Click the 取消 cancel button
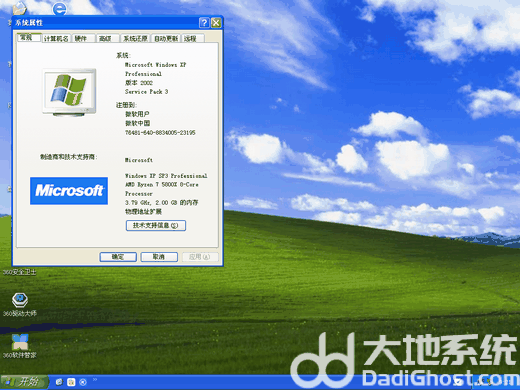Screen dimensions: 520x390 click(159, 257)
